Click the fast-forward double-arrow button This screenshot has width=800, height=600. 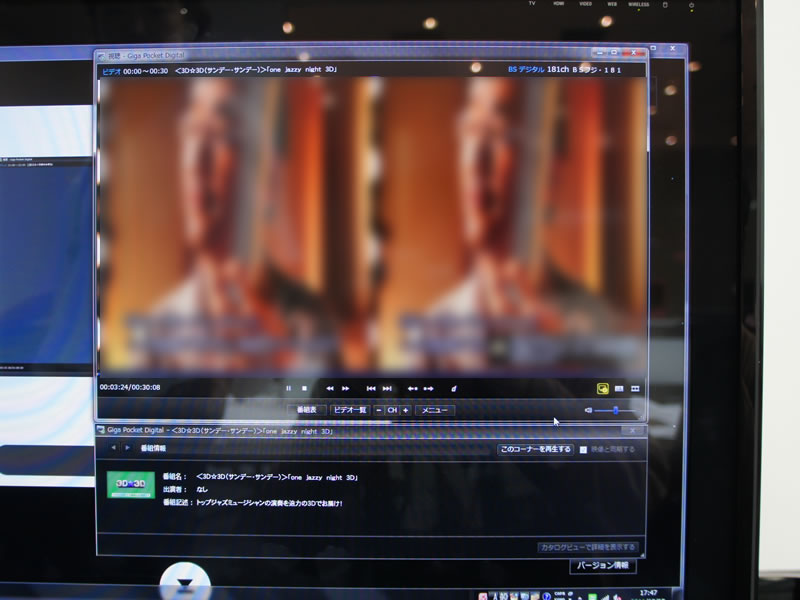[345, 389]
